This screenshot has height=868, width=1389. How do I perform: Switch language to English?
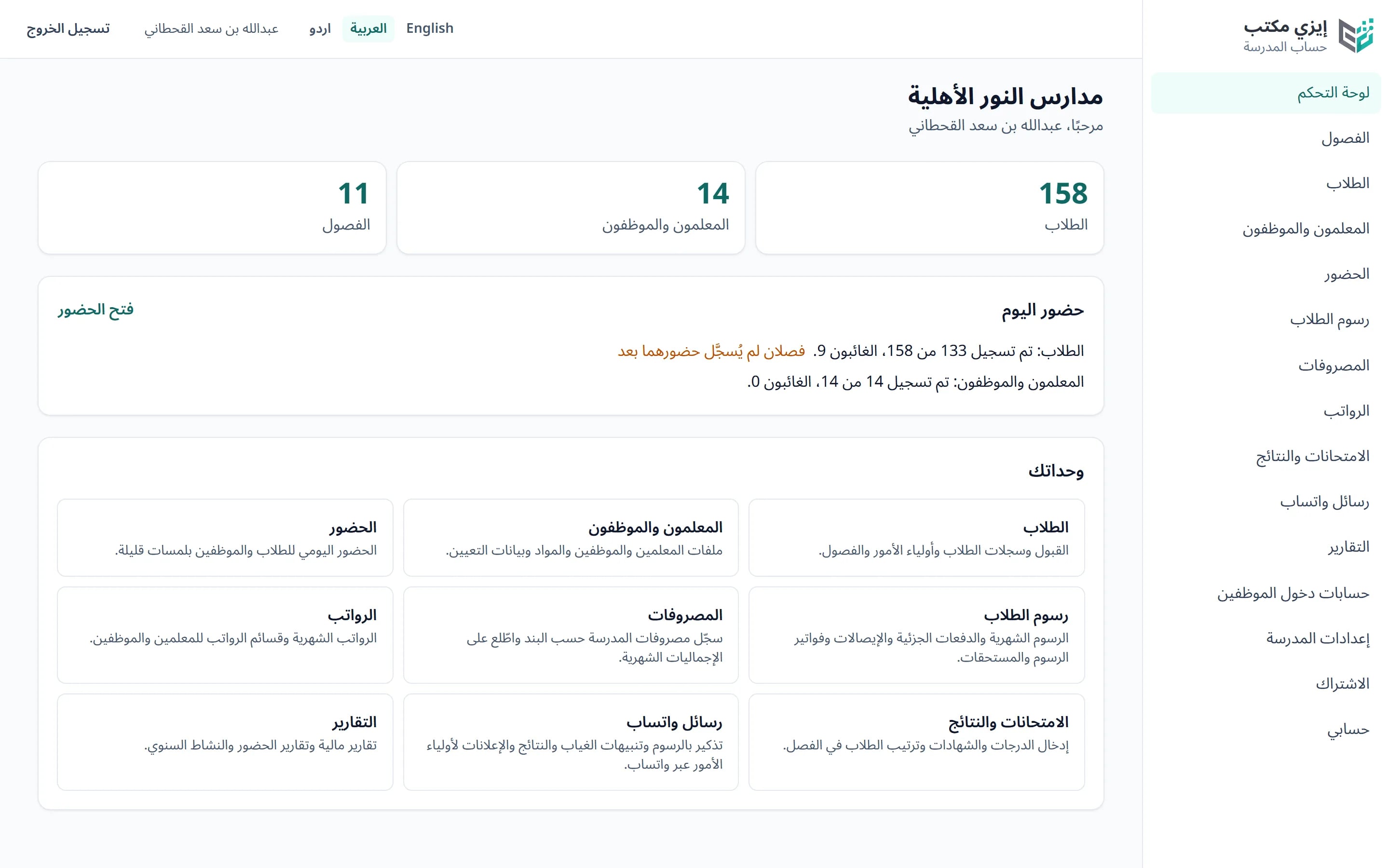pos(430,29)
